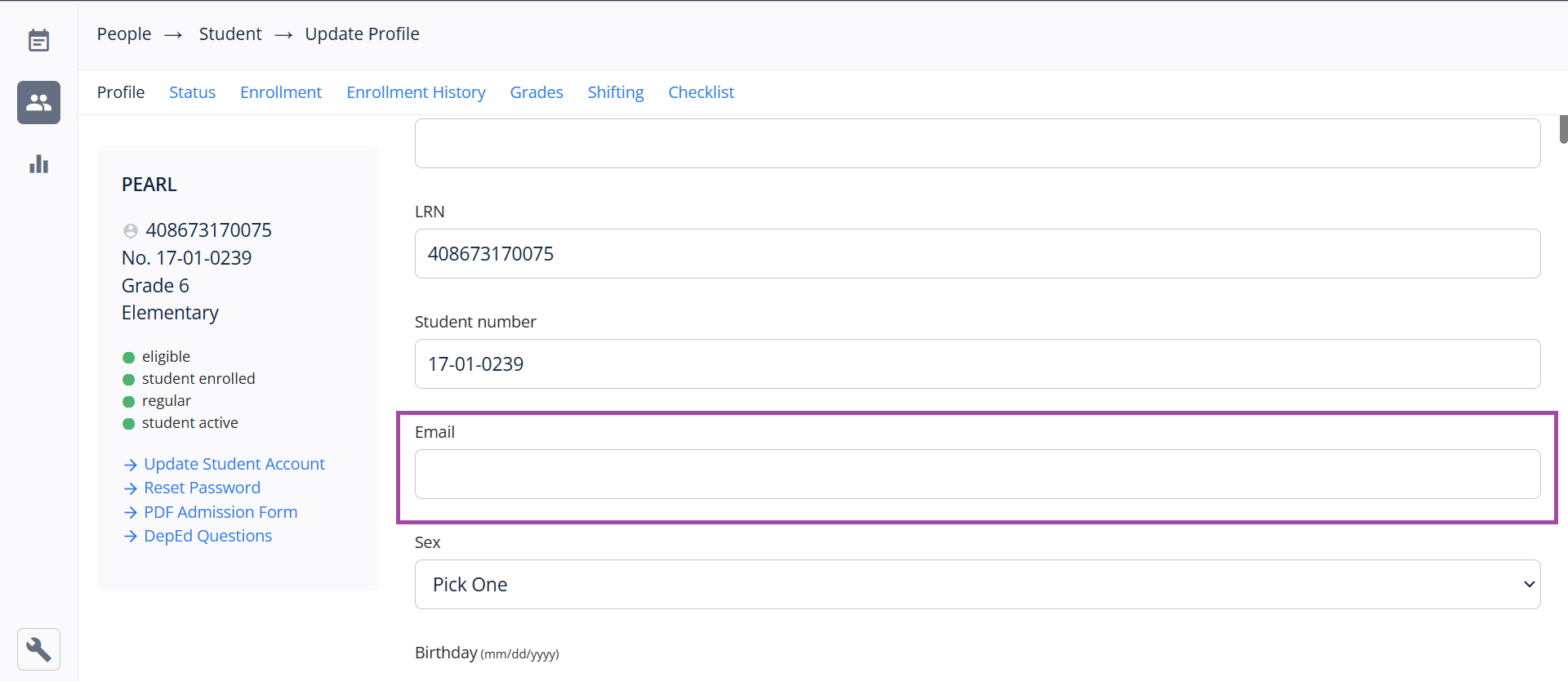Click the Student number input field

(x=977, y=363)
